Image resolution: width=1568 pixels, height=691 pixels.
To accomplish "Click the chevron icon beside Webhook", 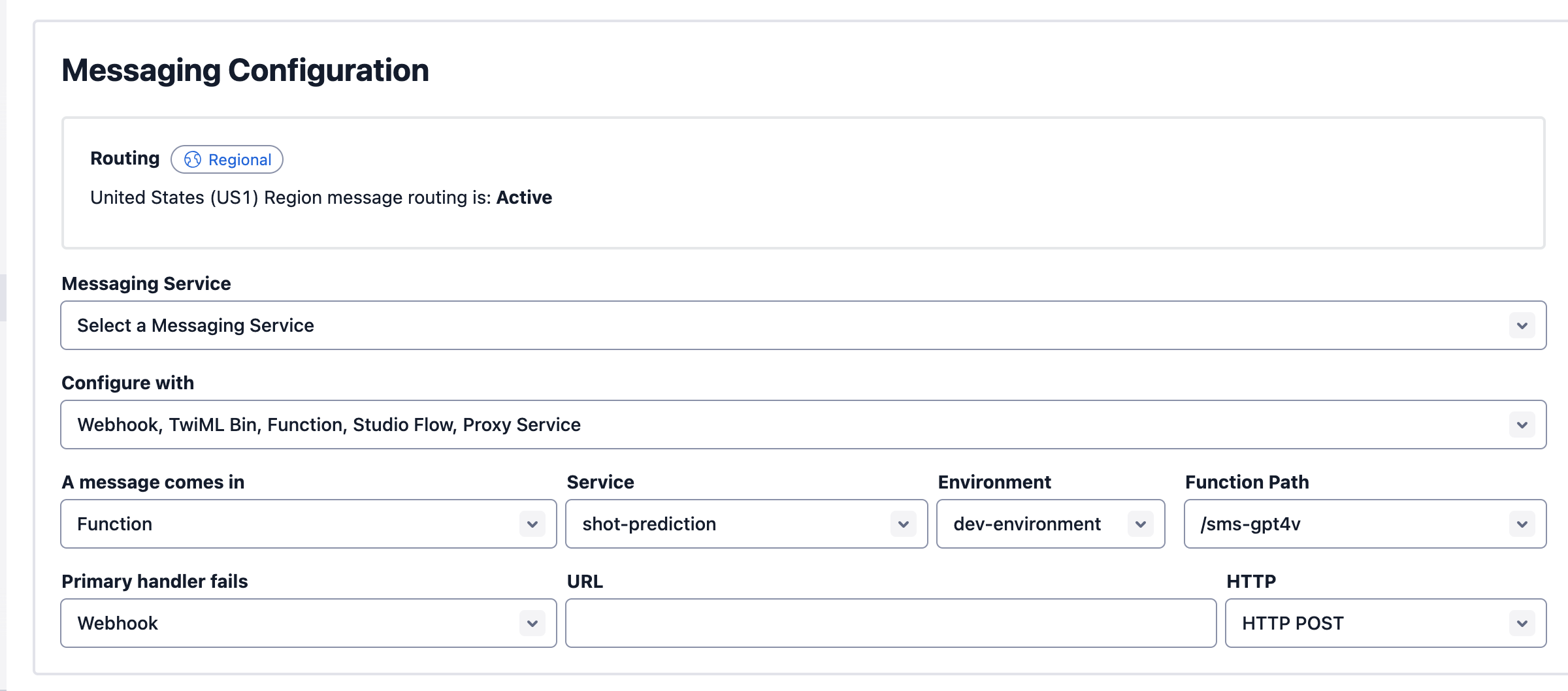I will pyautogui.click(x=532, y=623).
